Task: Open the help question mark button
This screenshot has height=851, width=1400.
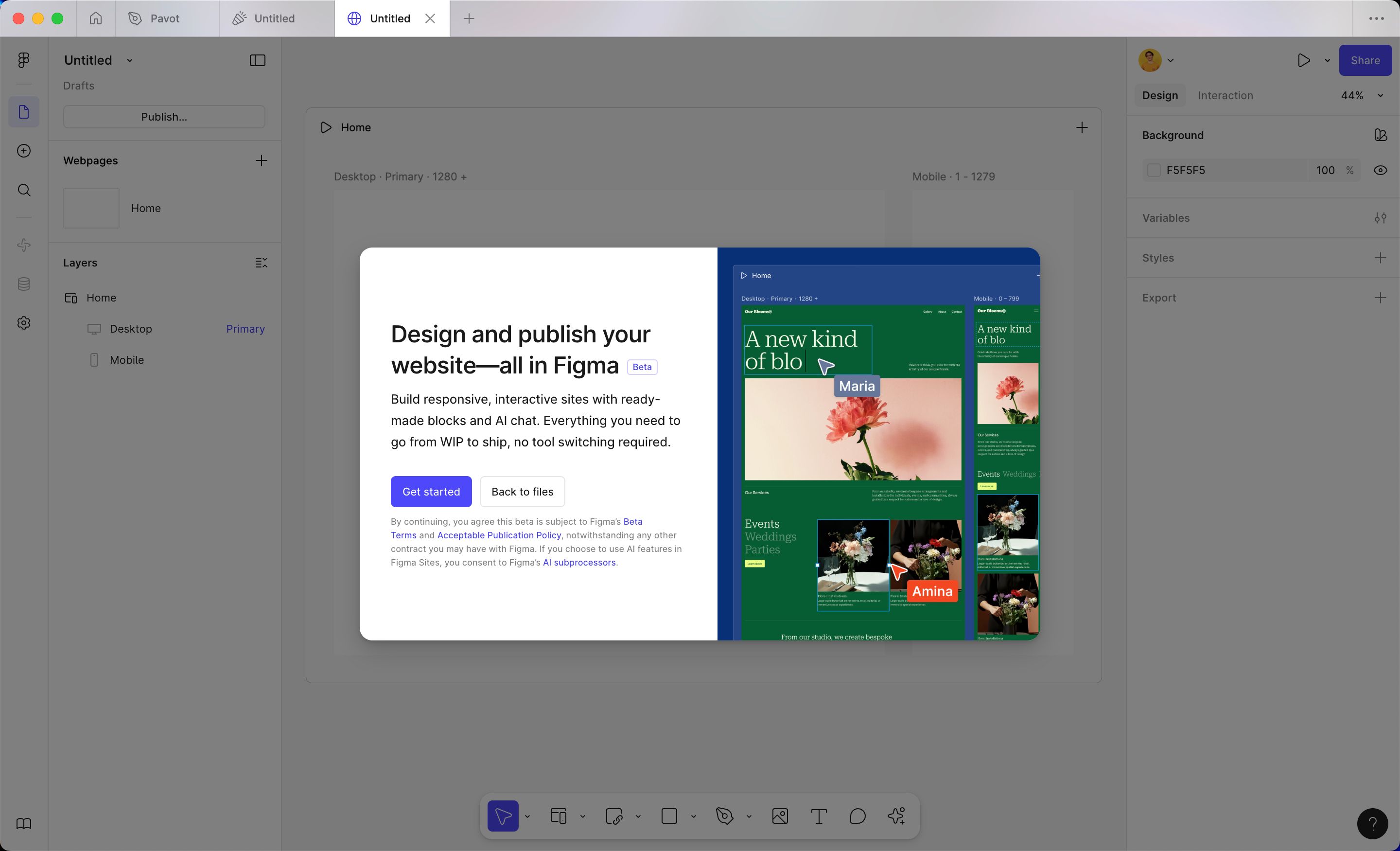Action: [x=1373, y=824]
